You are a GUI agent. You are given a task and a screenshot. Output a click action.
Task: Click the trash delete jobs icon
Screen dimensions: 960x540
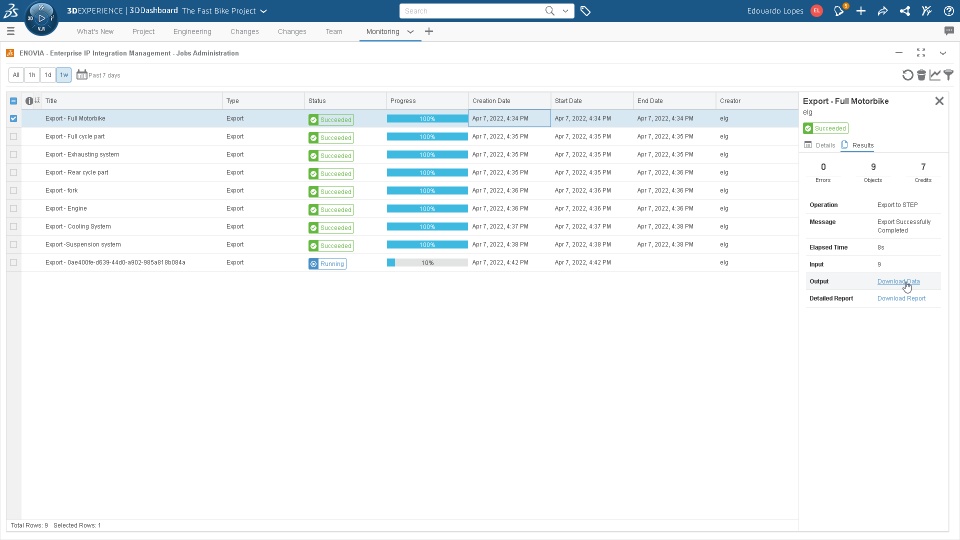click(x=921, y=75)
